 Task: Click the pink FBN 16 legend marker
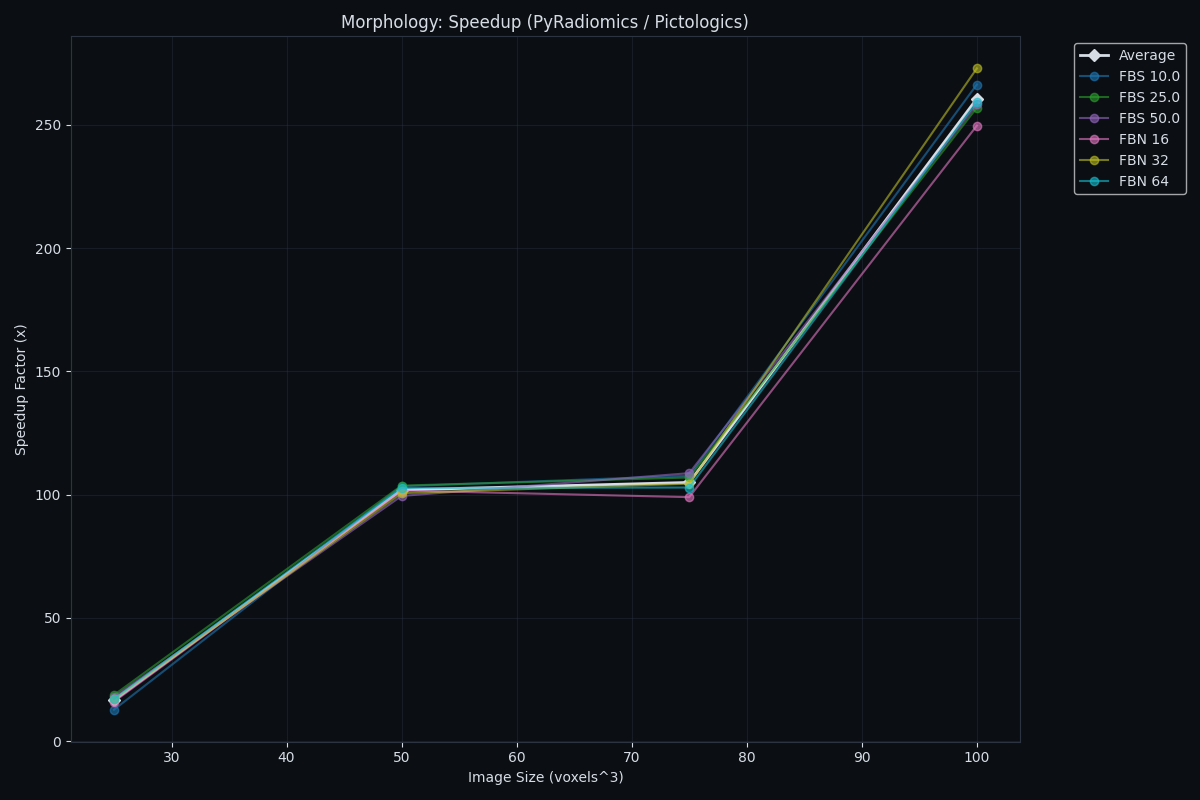tap(1094, 139)
